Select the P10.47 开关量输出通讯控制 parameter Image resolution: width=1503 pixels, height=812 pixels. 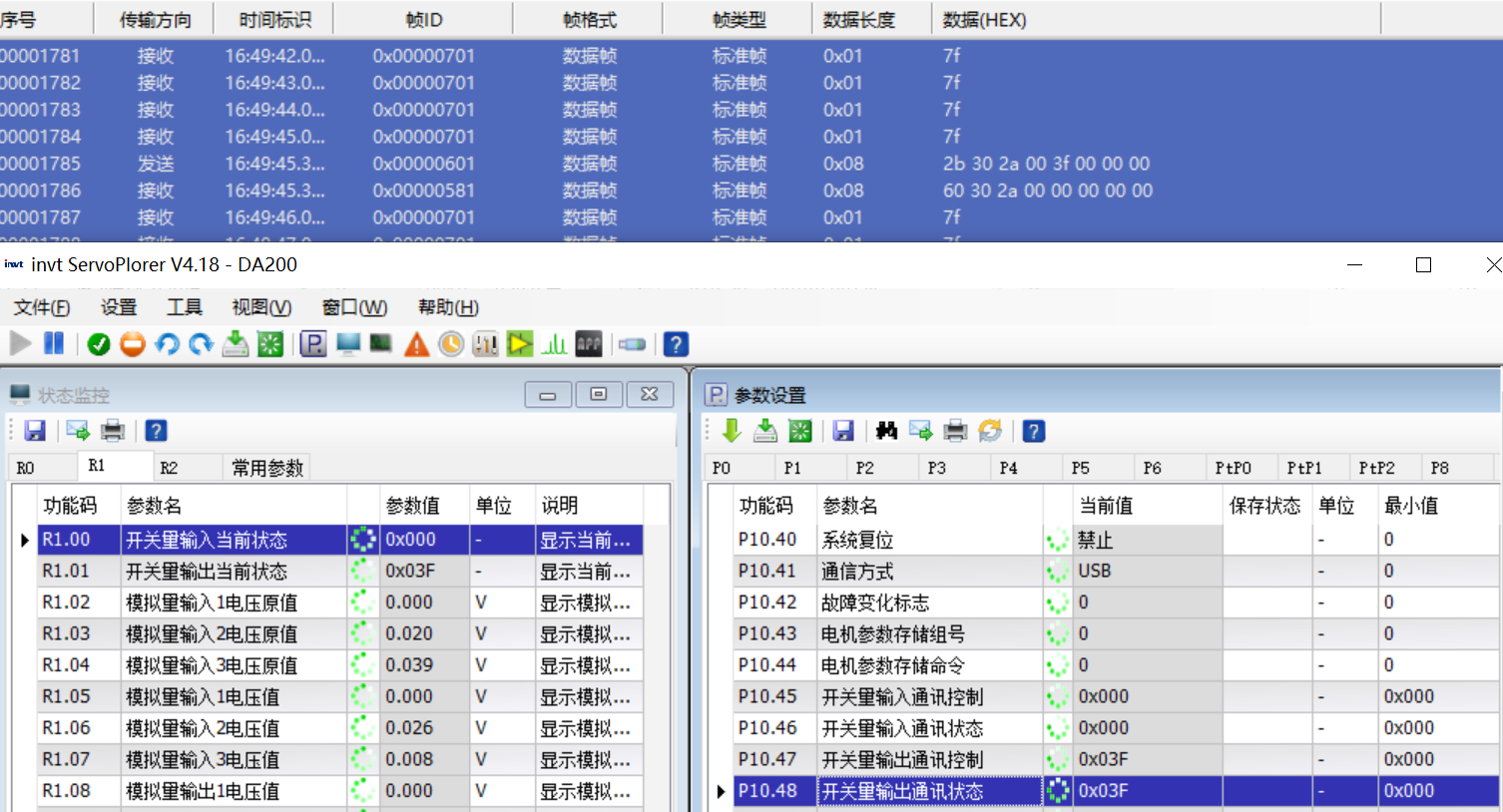[x=1116, y=759]
